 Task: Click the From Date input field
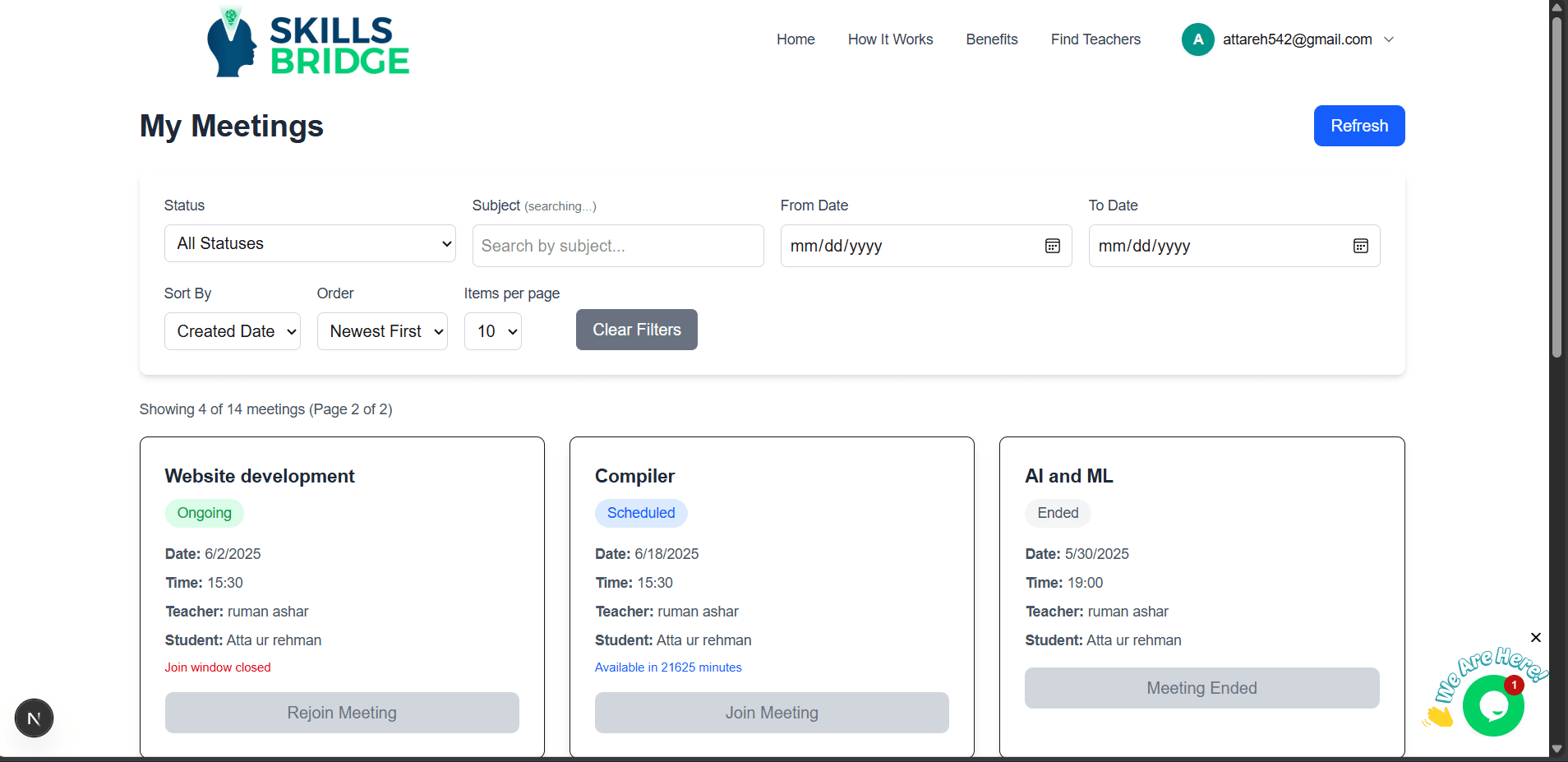click(926, 246)
